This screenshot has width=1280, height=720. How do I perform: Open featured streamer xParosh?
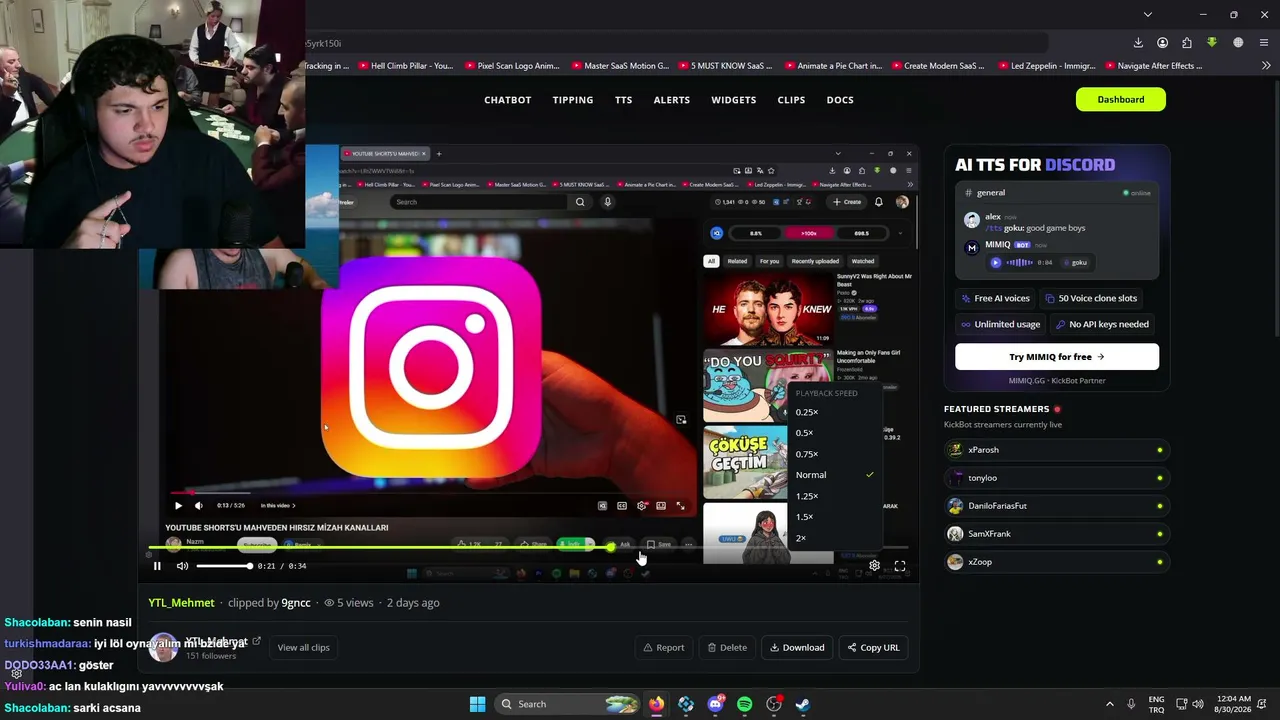tap(1056, 450)
